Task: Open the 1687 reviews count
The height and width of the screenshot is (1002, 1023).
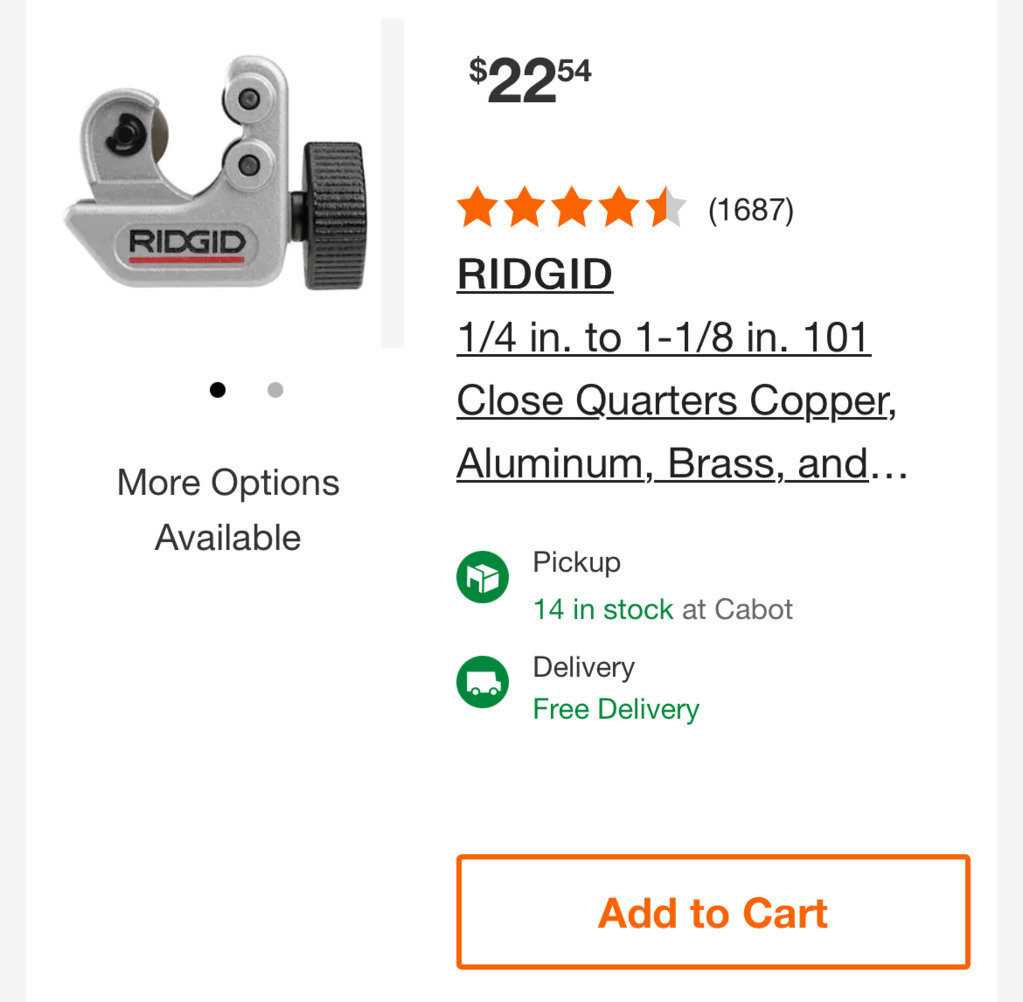Action: pyautogui.click(x=751, y=210)
